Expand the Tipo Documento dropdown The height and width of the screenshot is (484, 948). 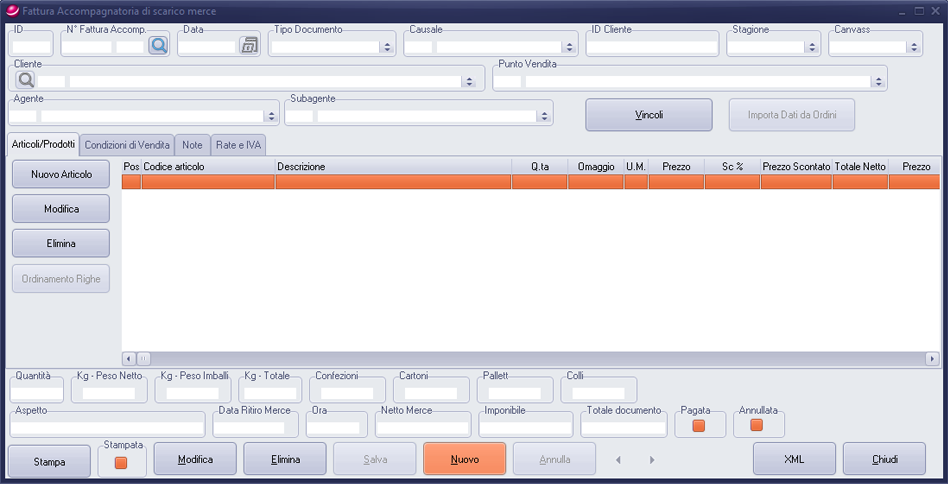386,47
